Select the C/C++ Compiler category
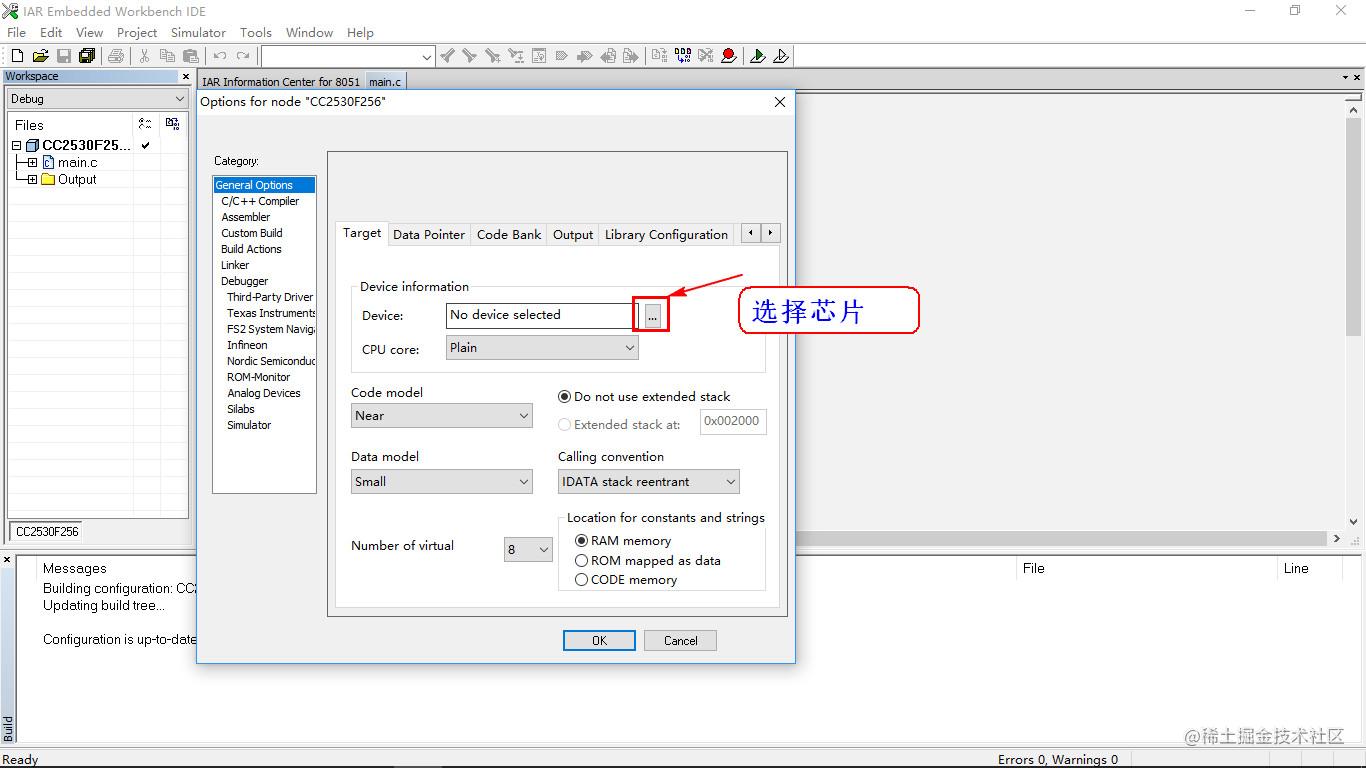Image resolution: width=1366 pixels, height=768 pixels. click(260, 201)
